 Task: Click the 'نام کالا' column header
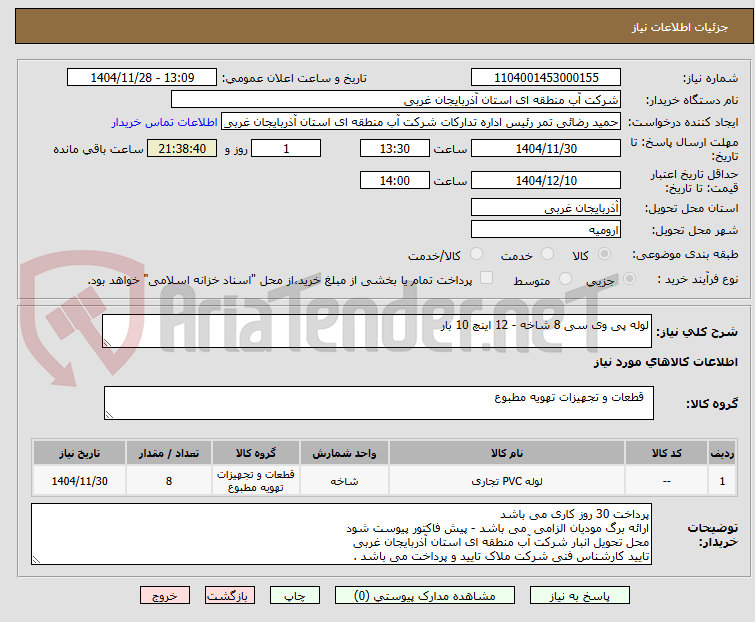pyautogui.click(x=507, y=453)
